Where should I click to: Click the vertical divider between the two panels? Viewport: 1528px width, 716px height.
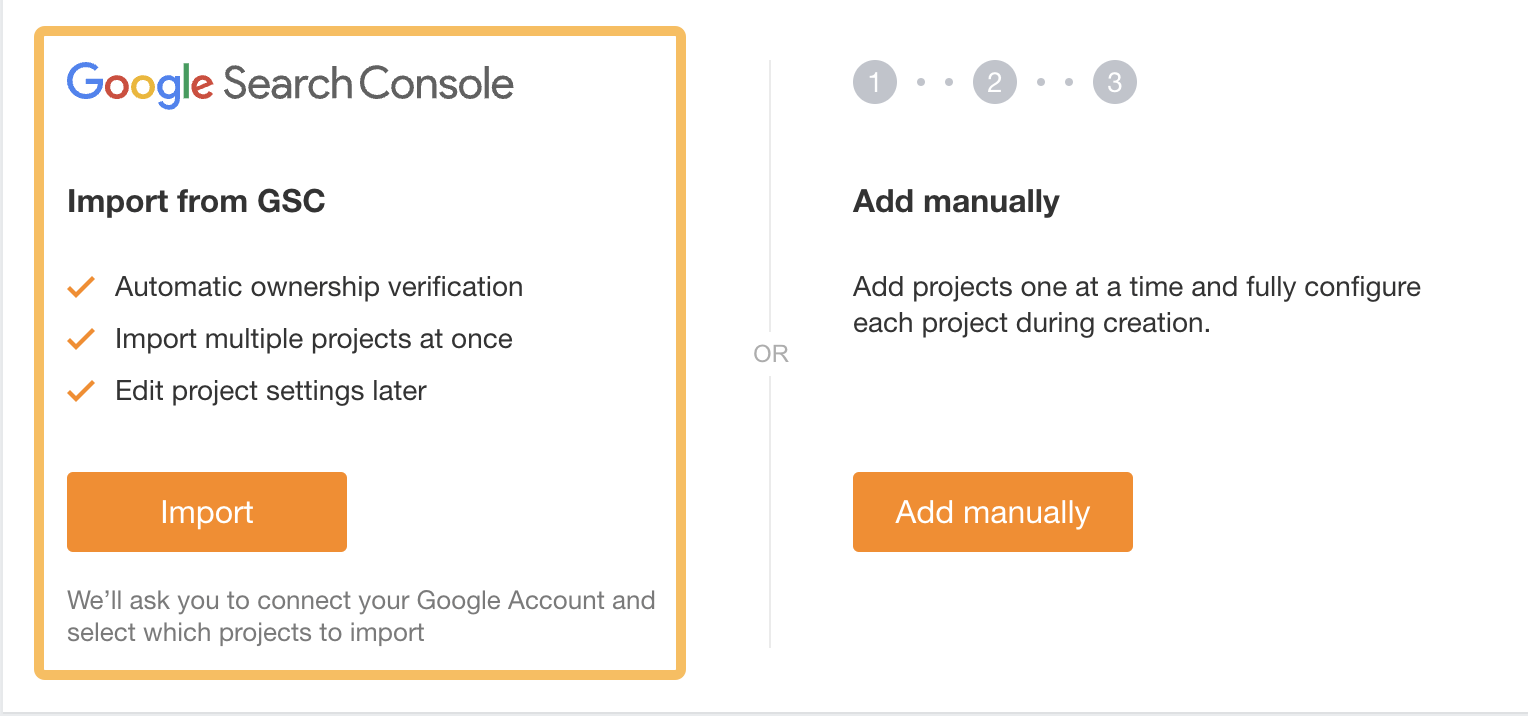pos(770,200)
